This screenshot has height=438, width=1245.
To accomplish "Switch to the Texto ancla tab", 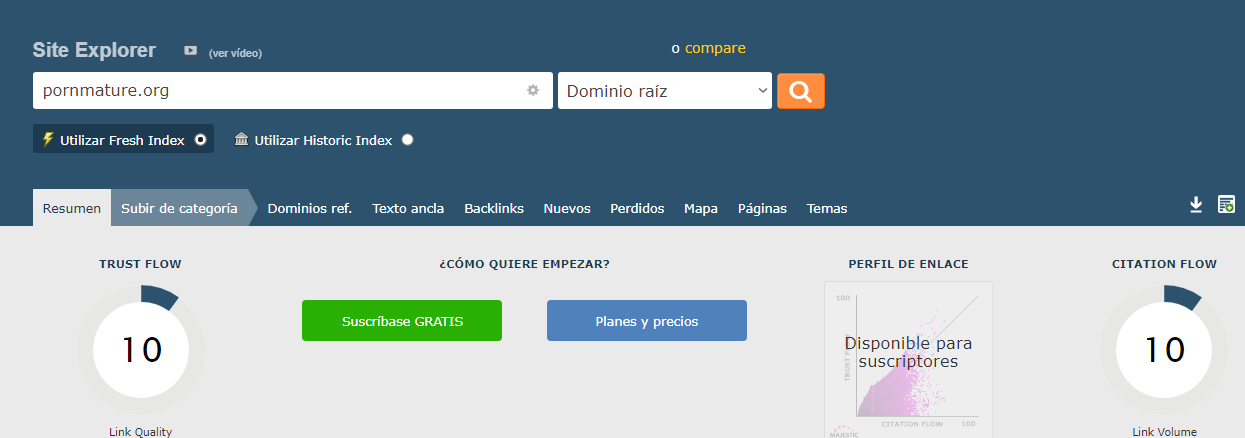I will click(408, 208).
